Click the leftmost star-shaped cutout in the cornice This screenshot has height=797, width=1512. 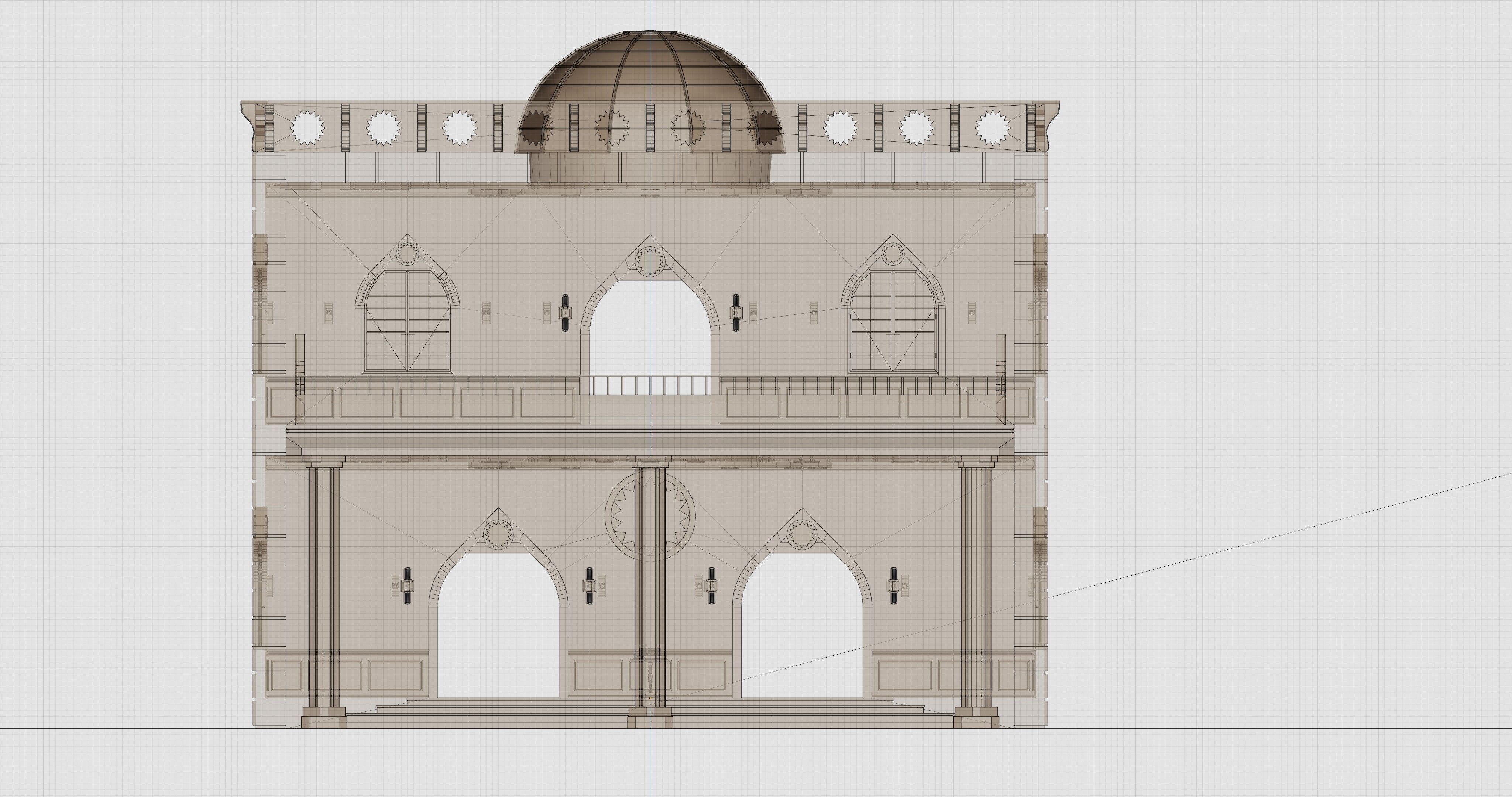pyautogui.click(x=307, y=127)
